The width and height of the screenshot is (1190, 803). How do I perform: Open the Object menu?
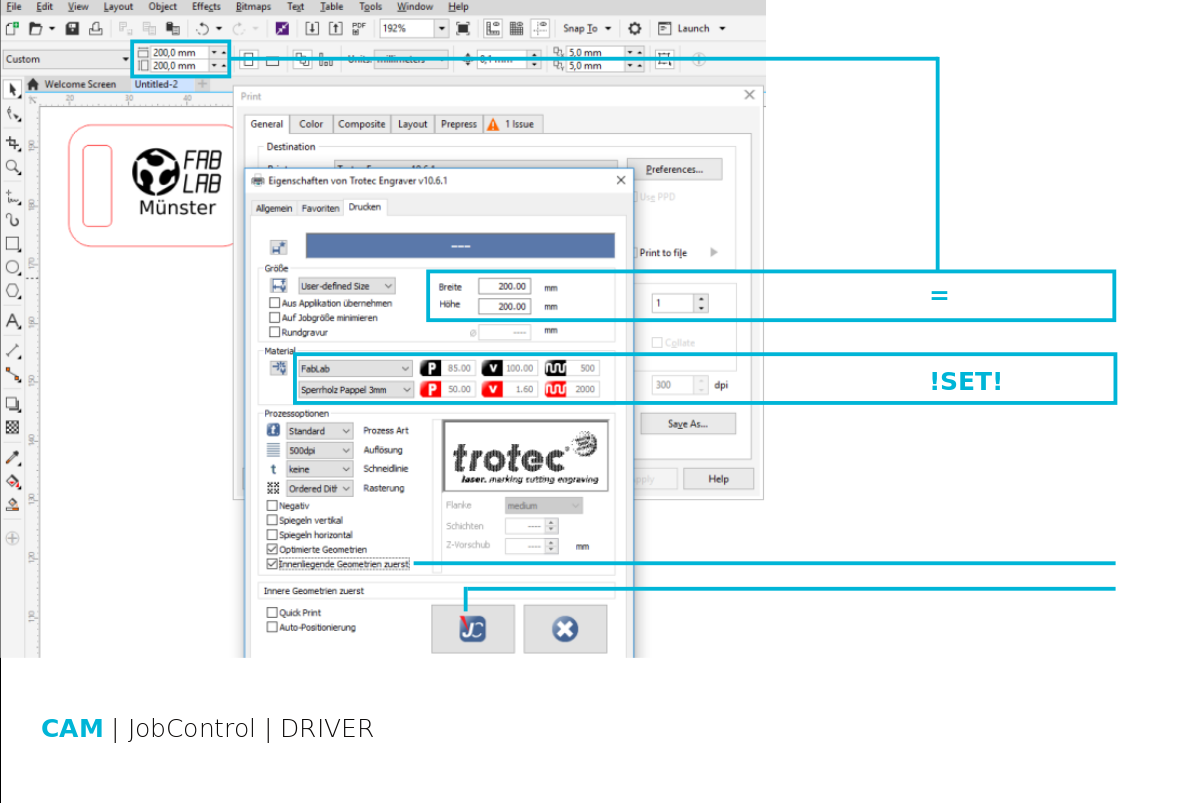coord(162,7)
